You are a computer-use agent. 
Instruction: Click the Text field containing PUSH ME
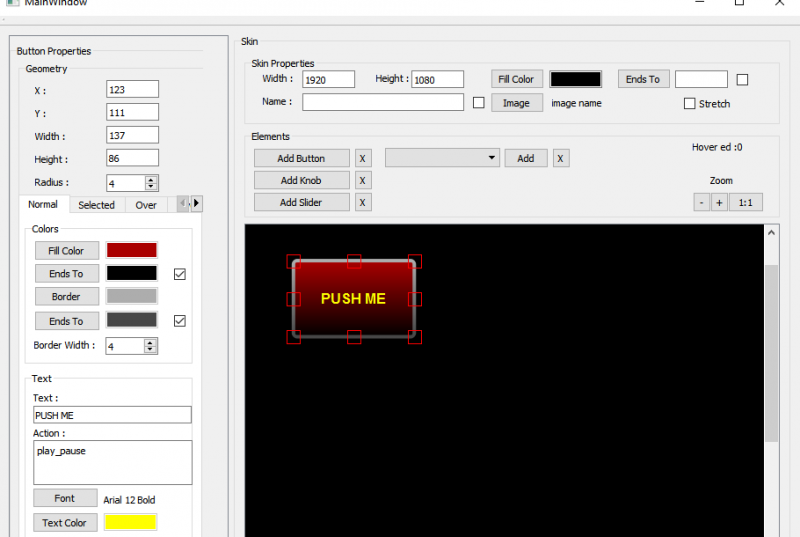(112, 415)
